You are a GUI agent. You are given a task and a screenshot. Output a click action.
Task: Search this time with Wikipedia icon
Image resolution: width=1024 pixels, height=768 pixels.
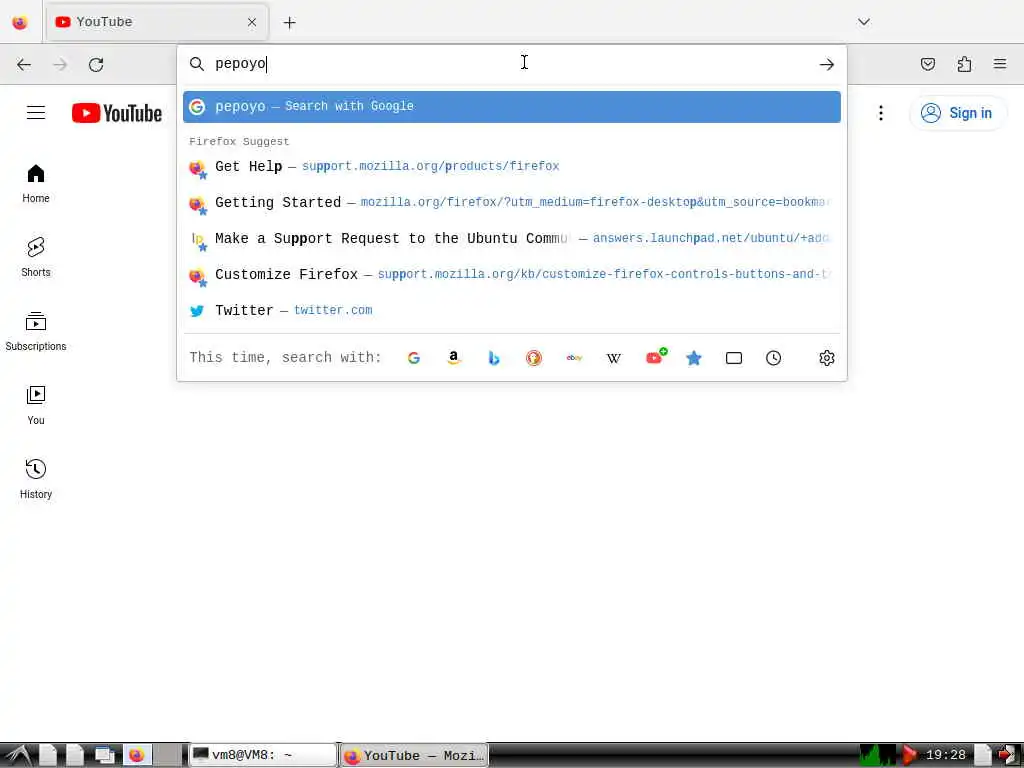point(614,358)
